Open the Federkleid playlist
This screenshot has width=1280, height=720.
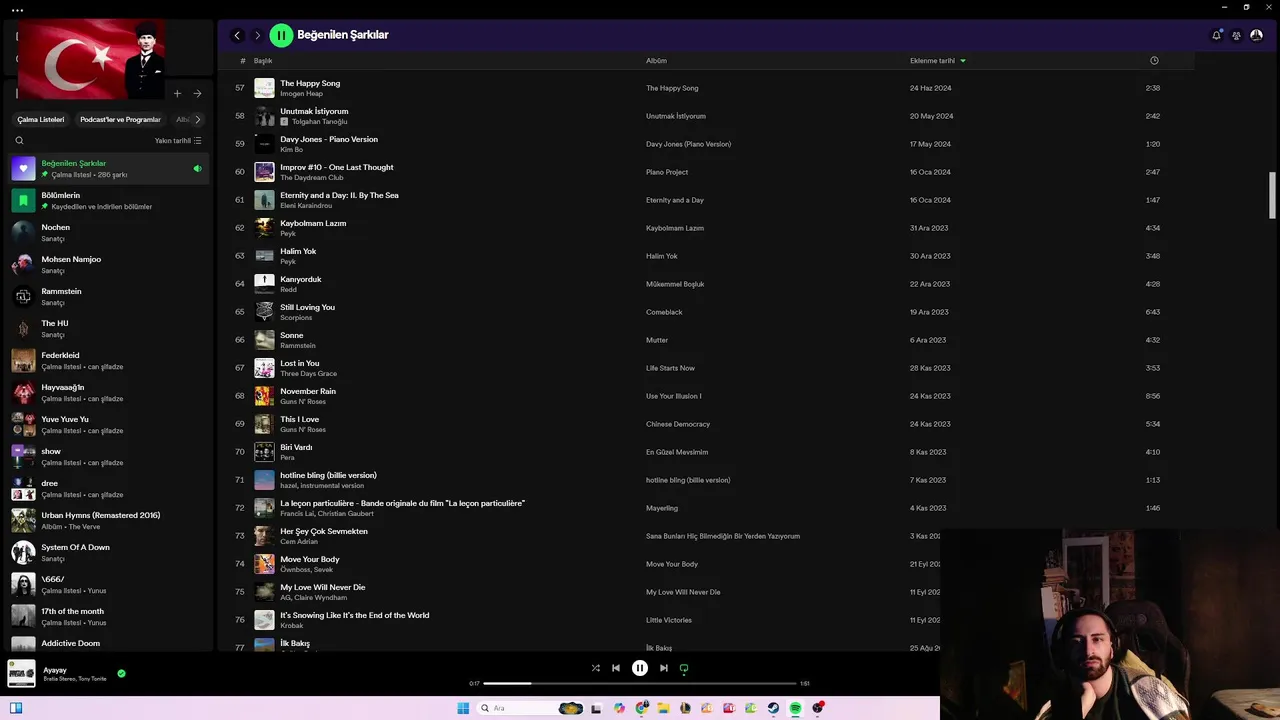[108, 361]
